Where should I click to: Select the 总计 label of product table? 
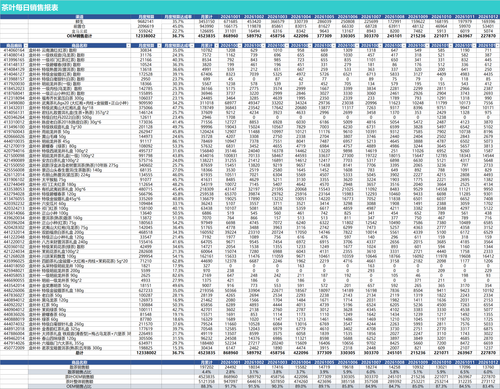[79, 353]
